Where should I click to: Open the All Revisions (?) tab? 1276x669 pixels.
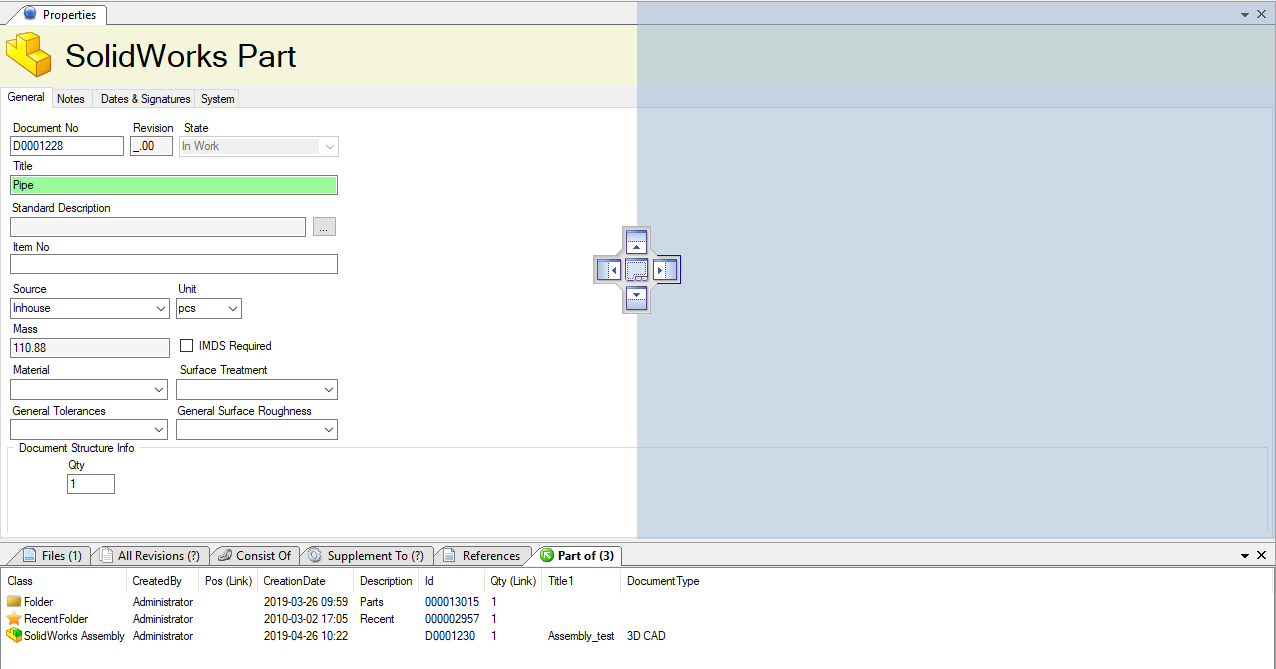click(151, 555)
